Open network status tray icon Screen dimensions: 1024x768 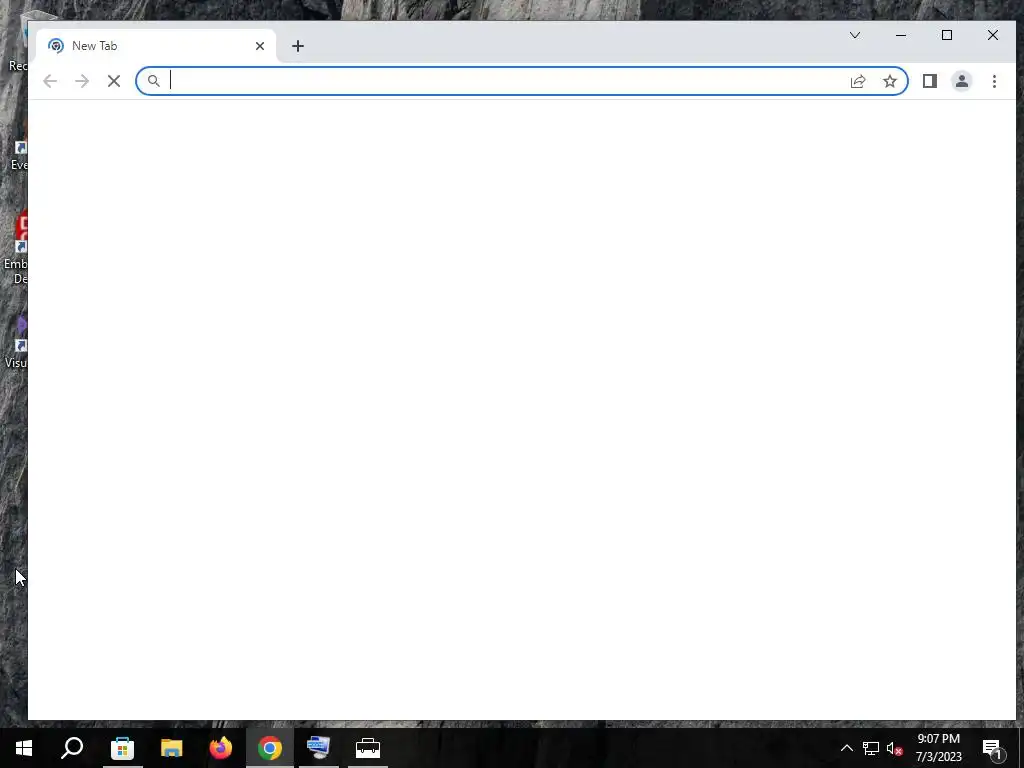coord(871,748)
